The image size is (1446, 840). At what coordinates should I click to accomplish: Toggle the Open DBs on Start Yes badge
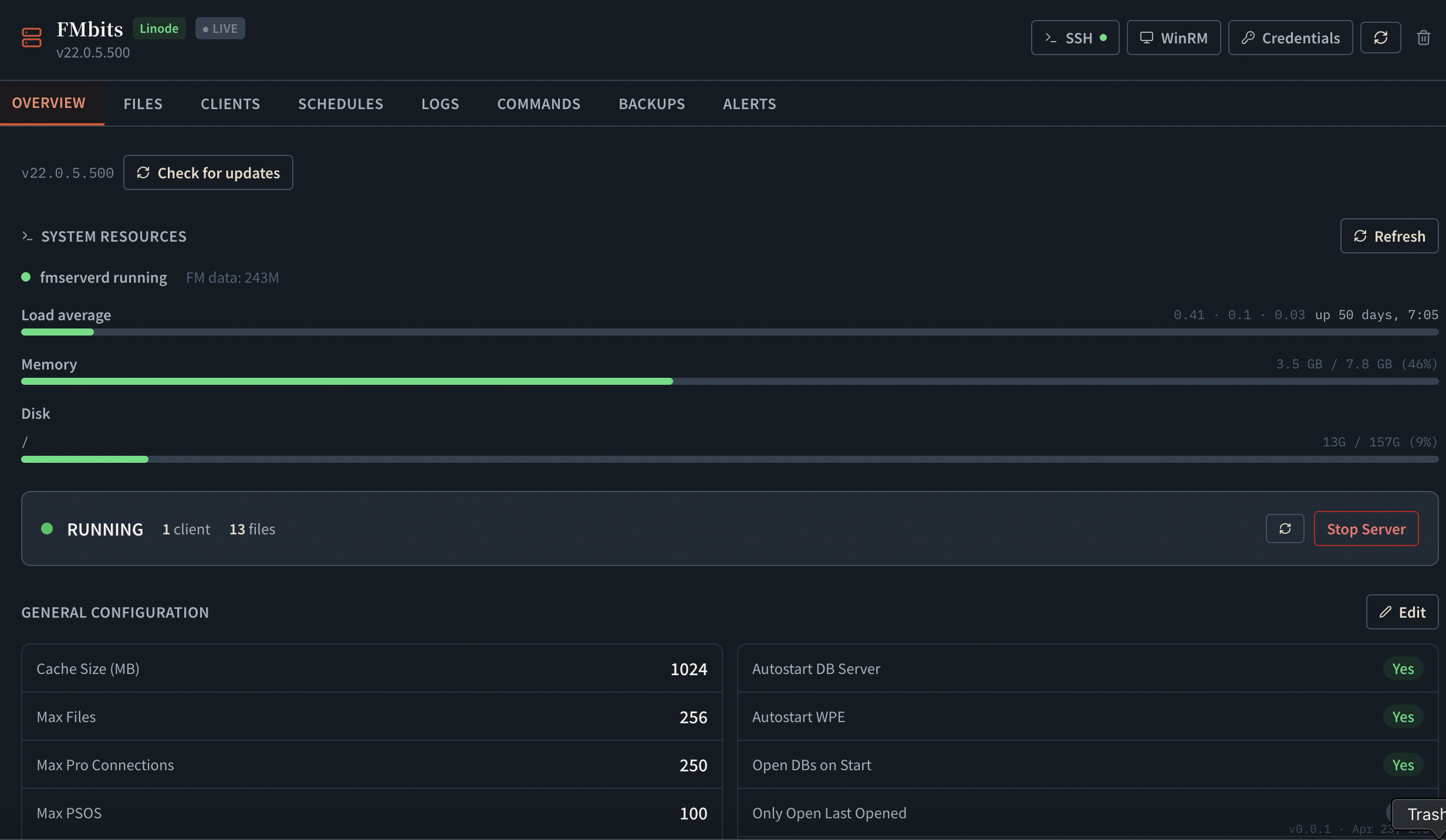[1403, 766]
